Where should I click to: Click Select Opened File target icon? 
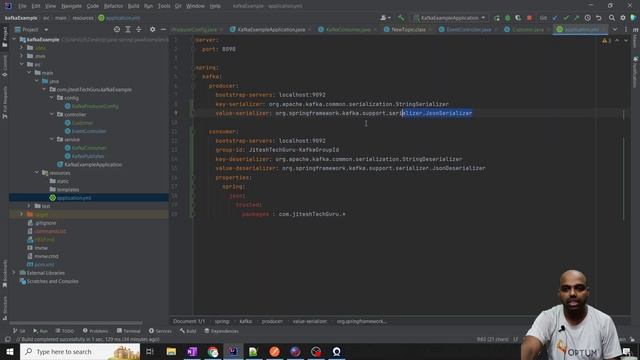click(117, 29)
